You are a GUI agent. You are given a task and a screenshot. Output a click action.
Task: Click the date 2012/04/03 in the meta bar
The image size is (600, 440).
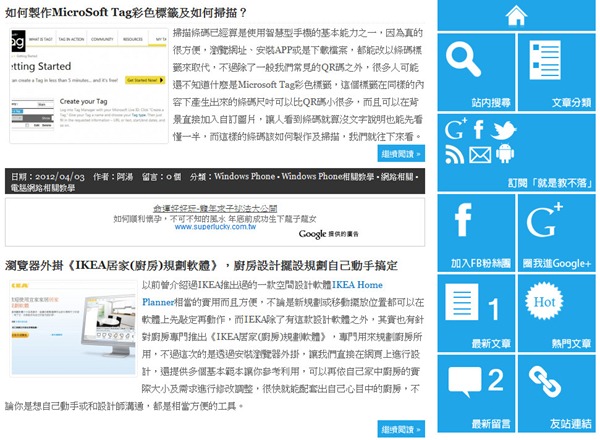60,177
